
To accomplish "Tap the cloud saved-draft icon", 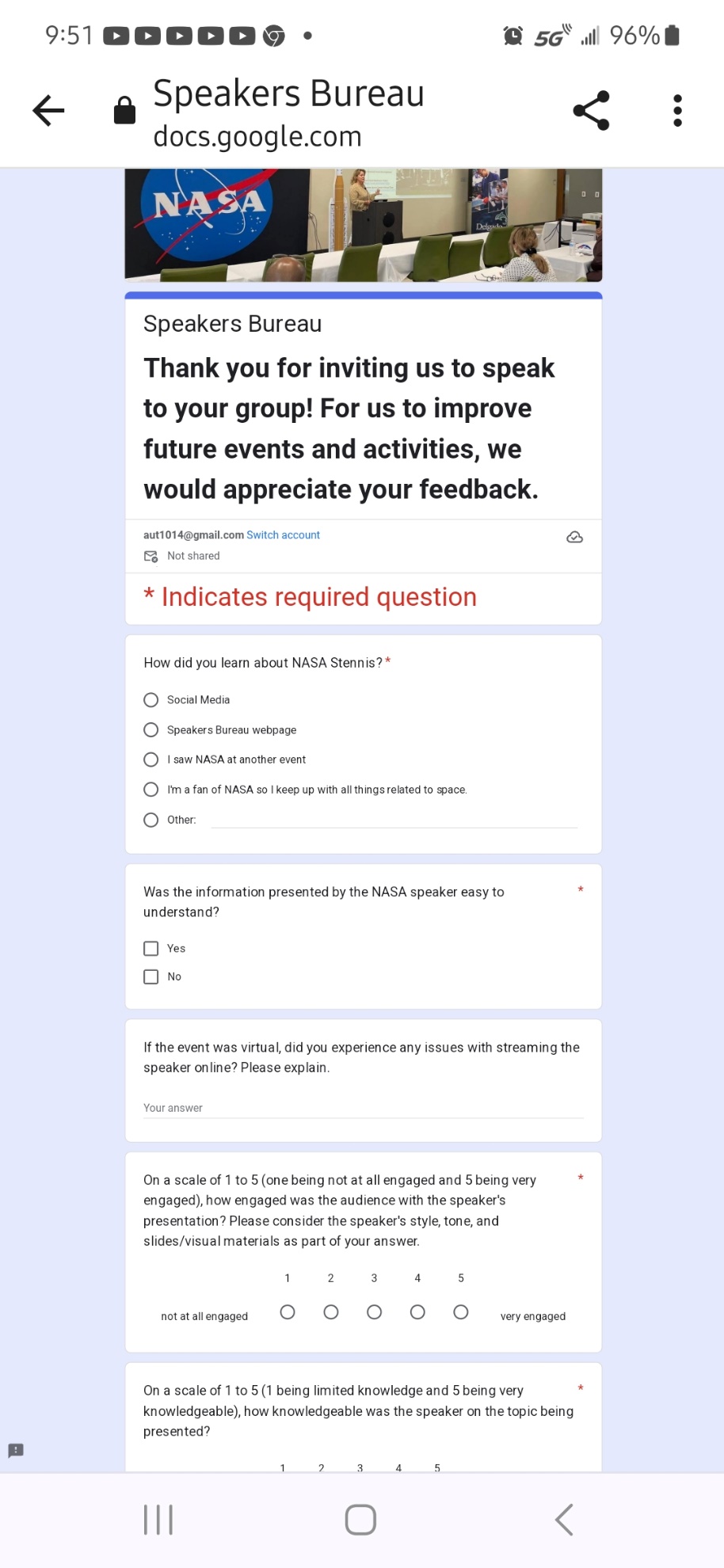I will point(575,538).
